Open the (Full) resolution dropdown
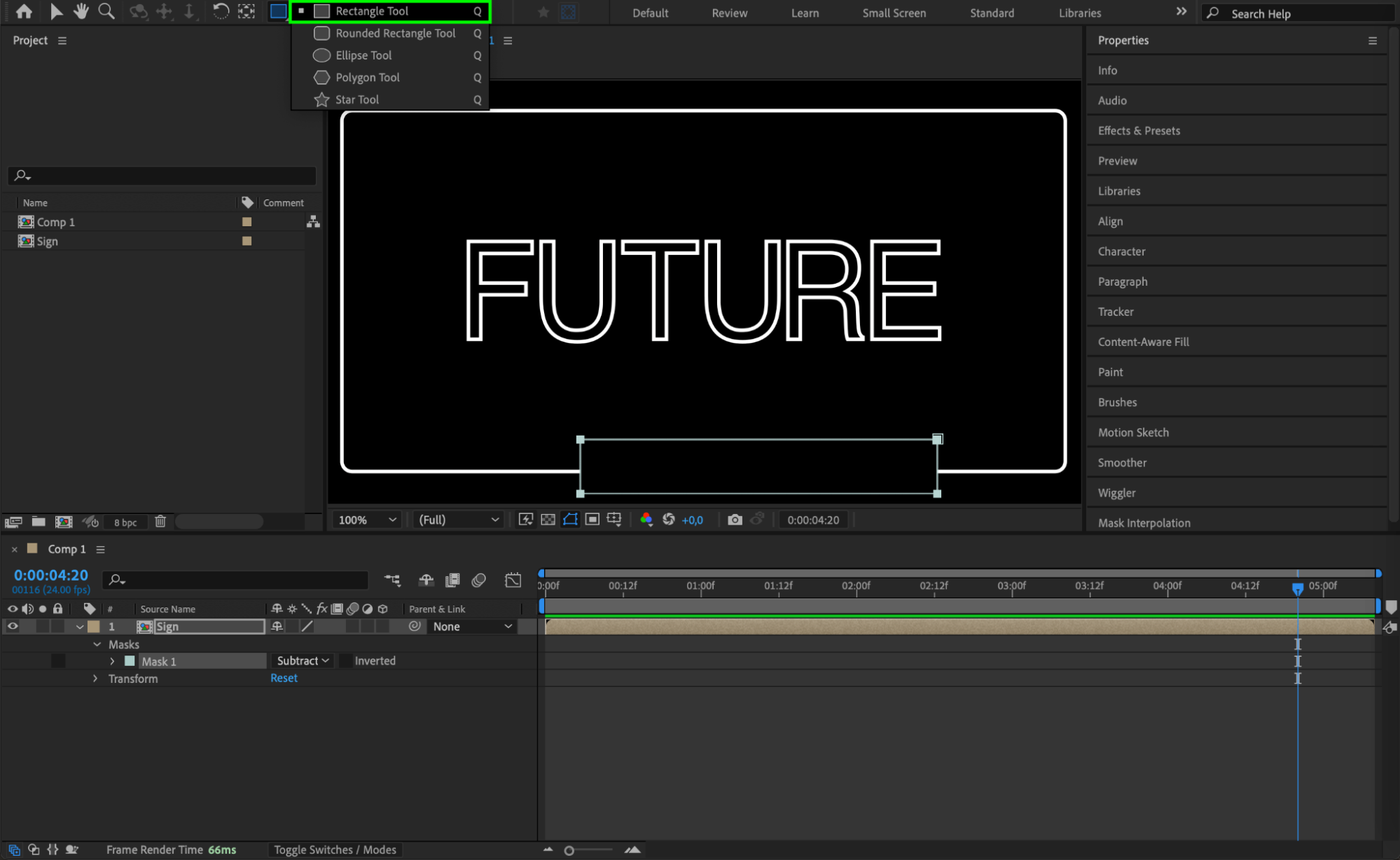 [x=458, y=520]
